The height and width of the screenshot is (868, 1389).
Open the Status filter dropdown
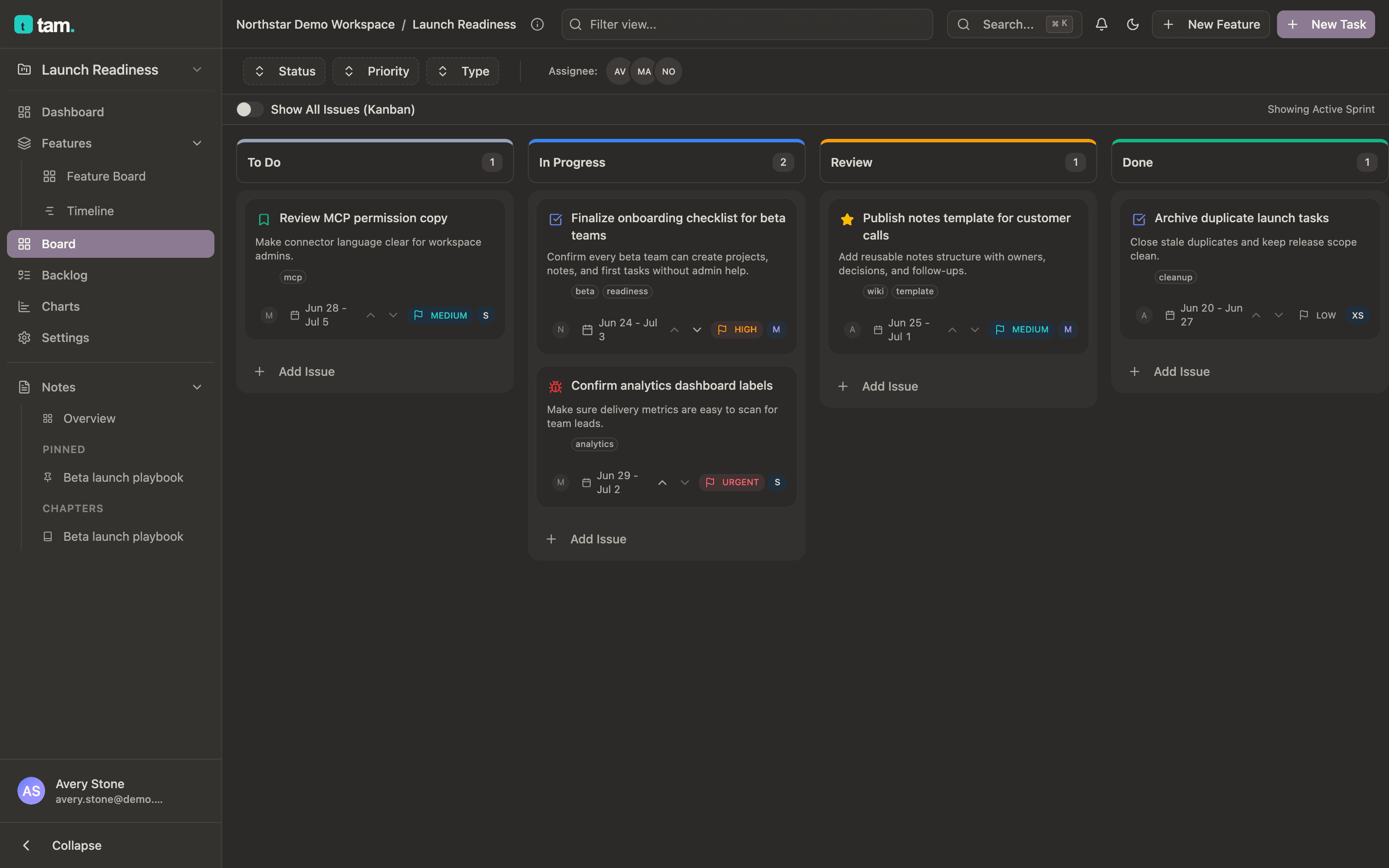tap(284, 71)
